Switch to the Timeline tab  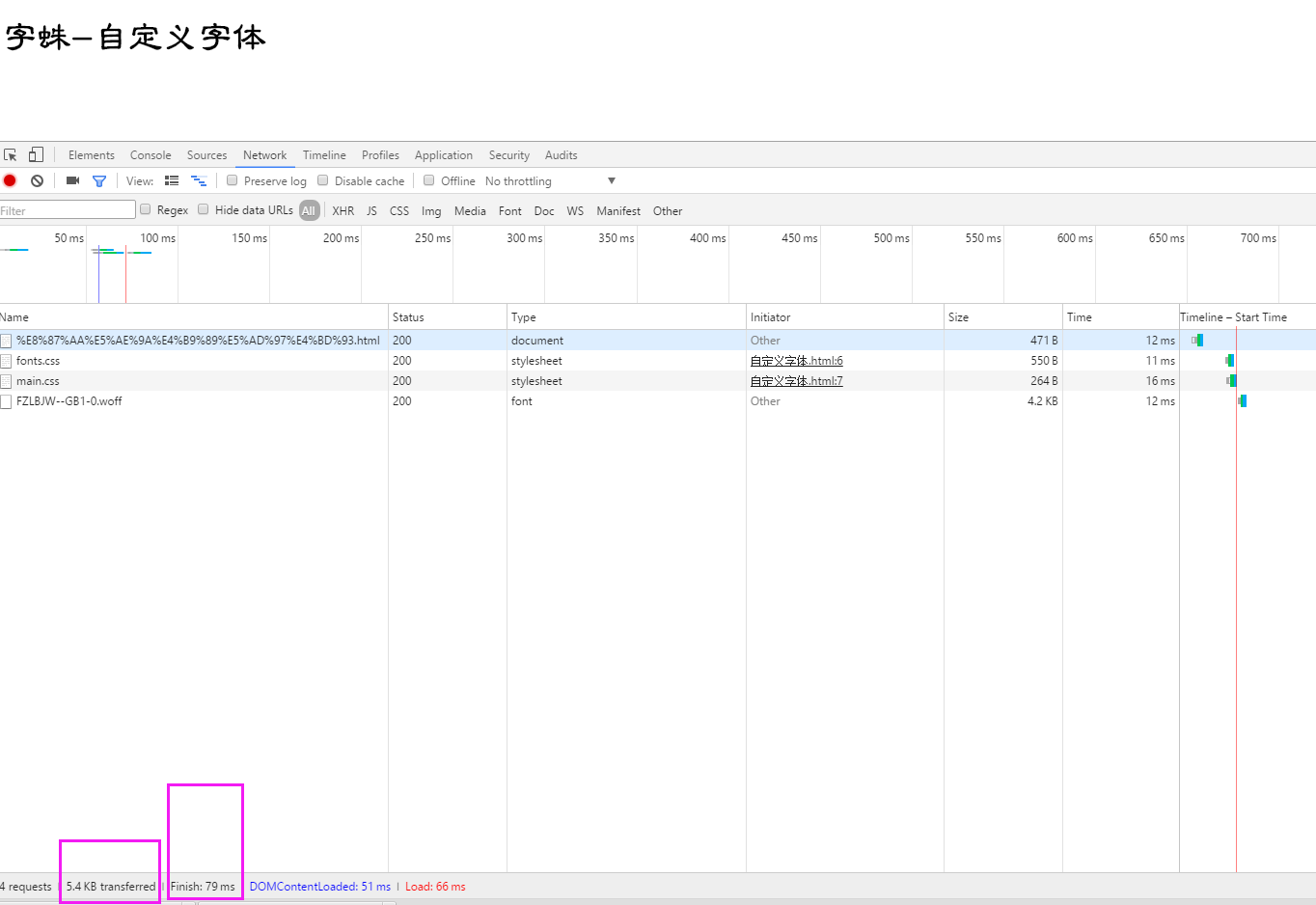(x=324, y=155)
